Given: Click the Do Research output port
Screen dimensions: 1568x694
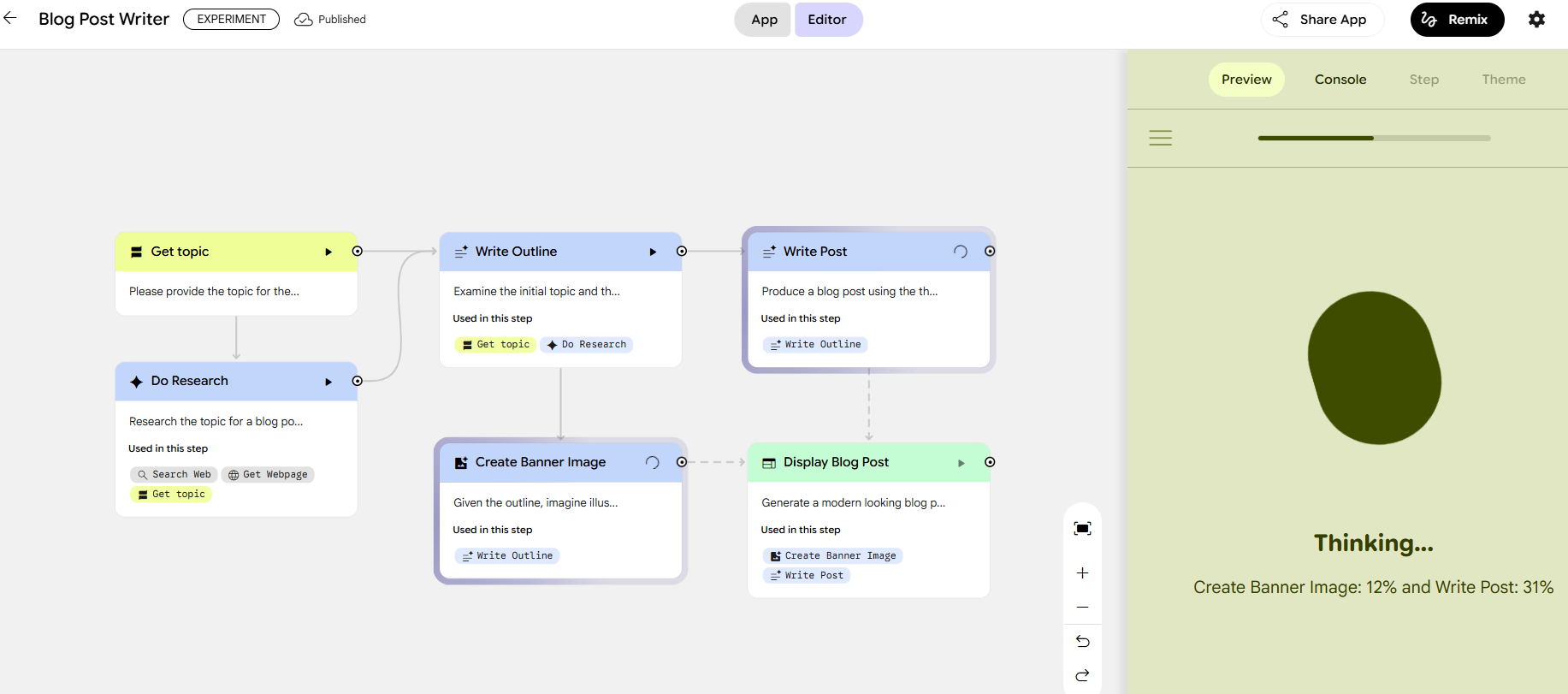Looking at the screenshot, I should coord(358,381).
